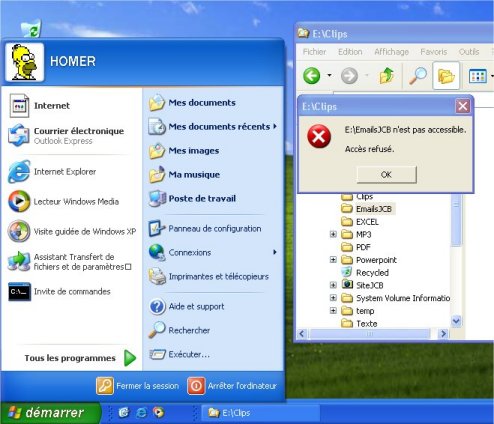Open the Fichier menu
This screenshot has width=494, height=424.
tap(314, 52)
